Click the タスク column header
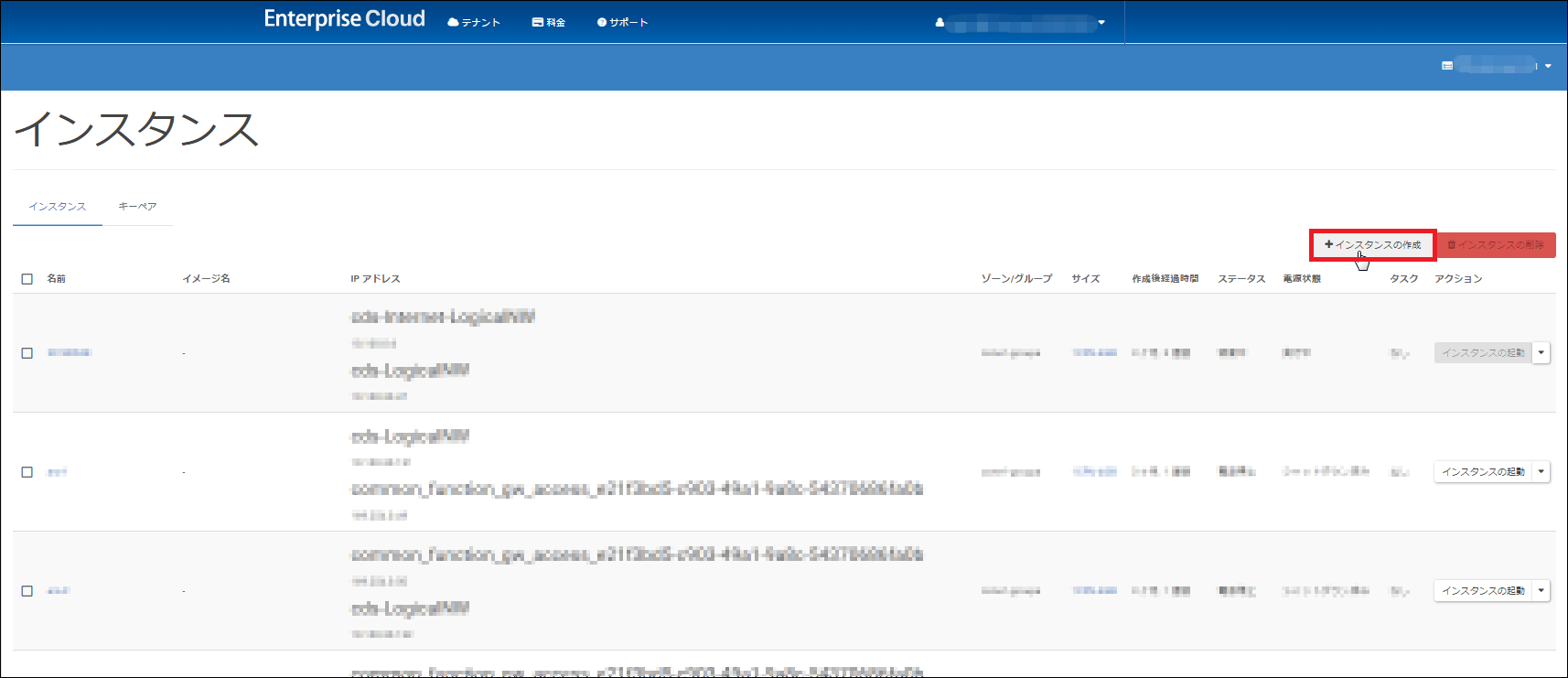Screen dimensions: 1568x678 (x=1404, y=279)
